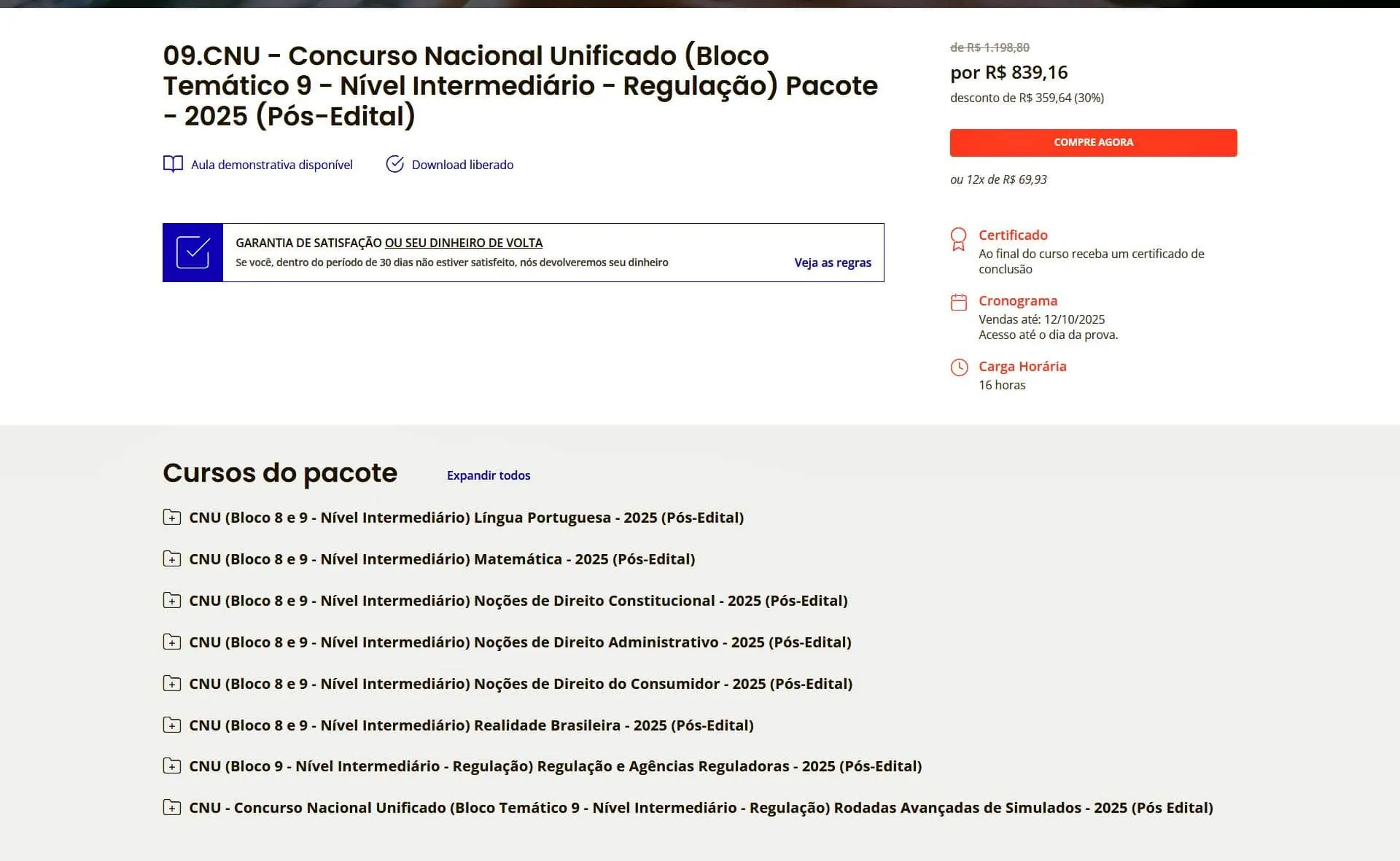1400x861 pixels.
Task: Click the Certificado ribbon icon
Action: pos(959,238)
